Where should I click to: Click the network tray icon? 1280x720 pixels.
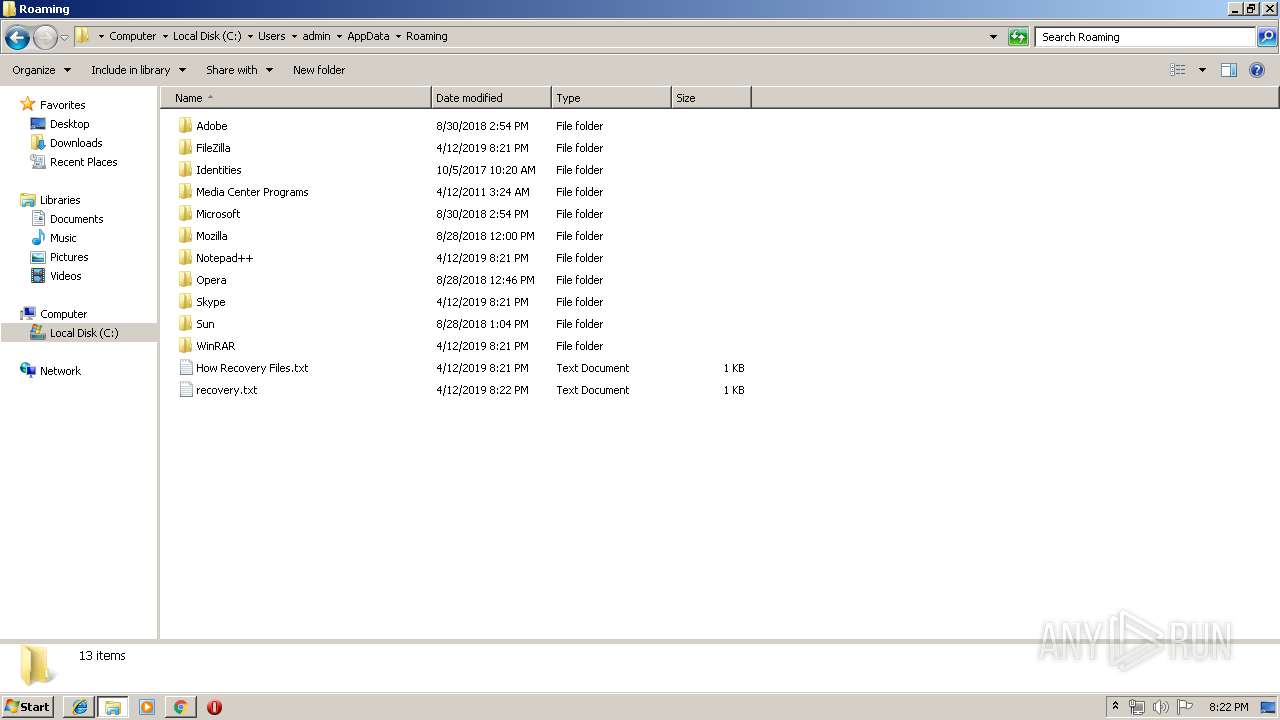[x=1137, y=707]
